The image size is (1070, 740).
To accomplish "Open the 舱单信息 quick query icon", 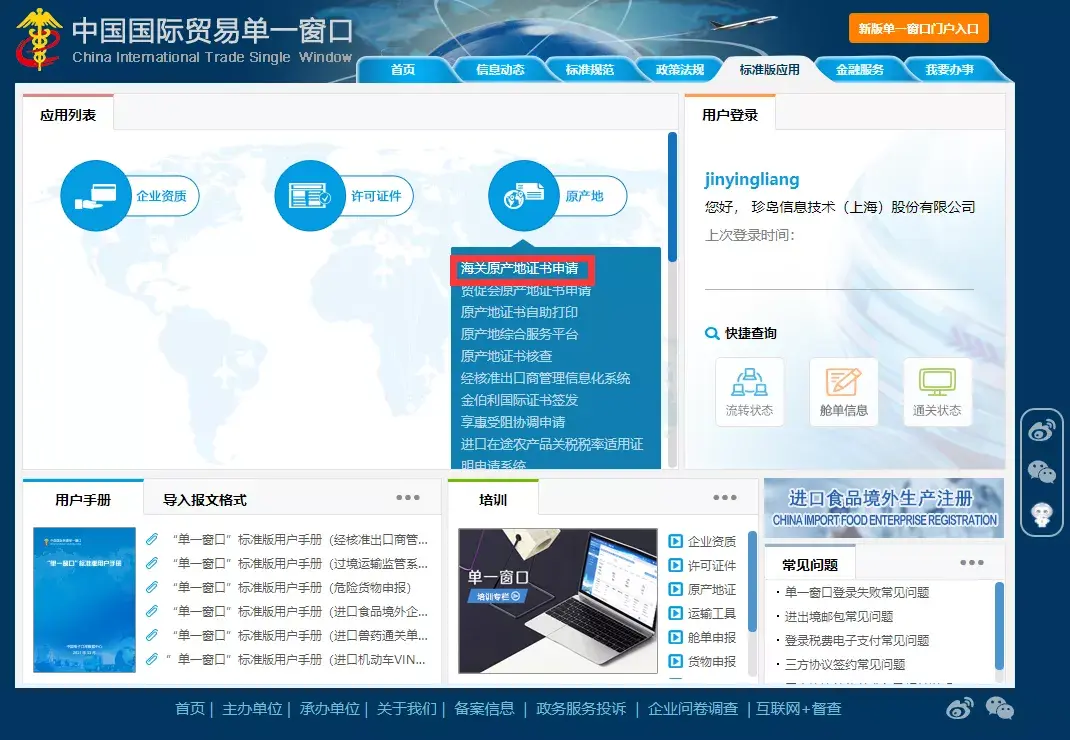I will tap(843, 392).
